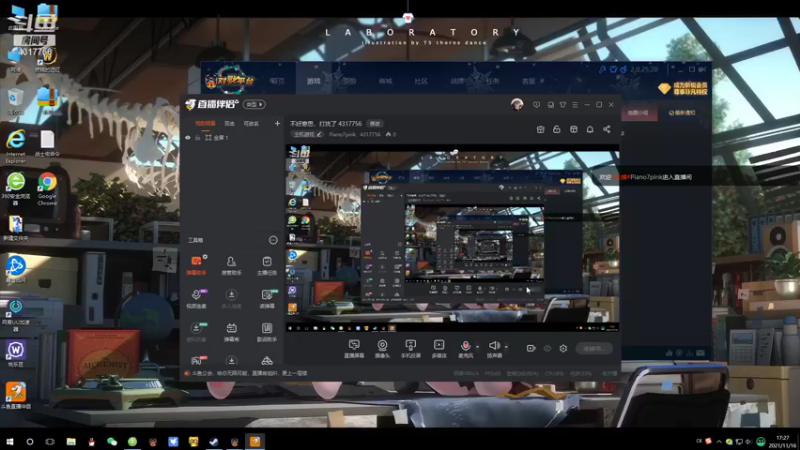Add a new scene with plus button
Image resolution: width=800 pixels, height=450 pixels.
coord(277,123)
